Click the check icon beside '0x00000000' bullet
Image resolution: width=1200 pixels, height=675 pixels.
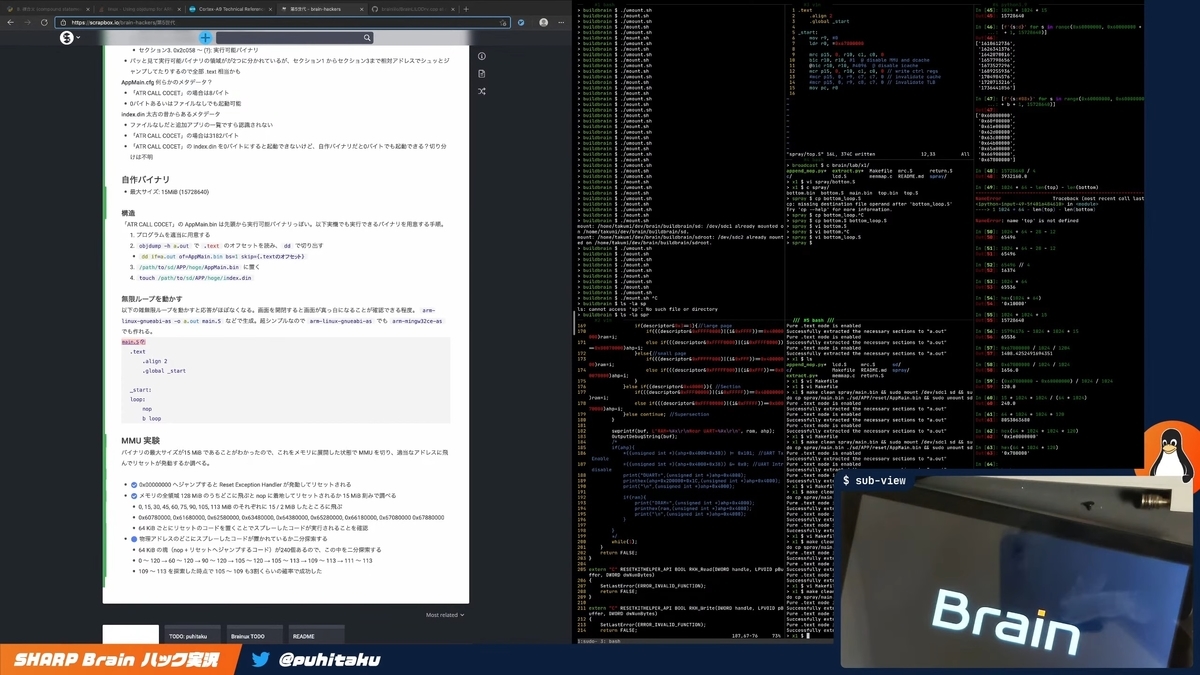135,484
